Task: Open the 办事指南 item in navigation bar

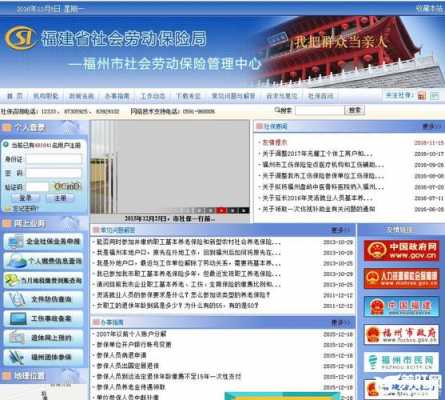Action: (x=117, y=96)
